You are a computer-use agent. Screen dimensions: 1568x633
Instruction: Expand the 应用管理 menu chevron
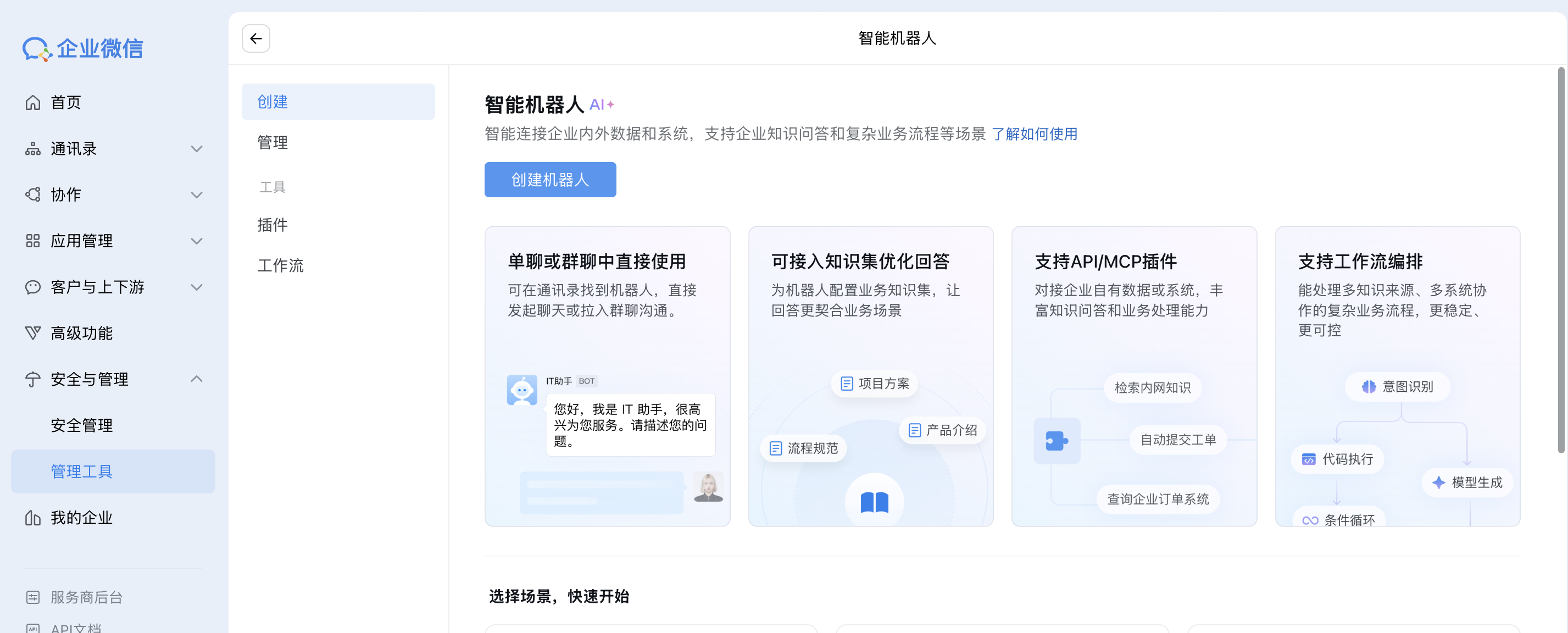tap(197, 241)
